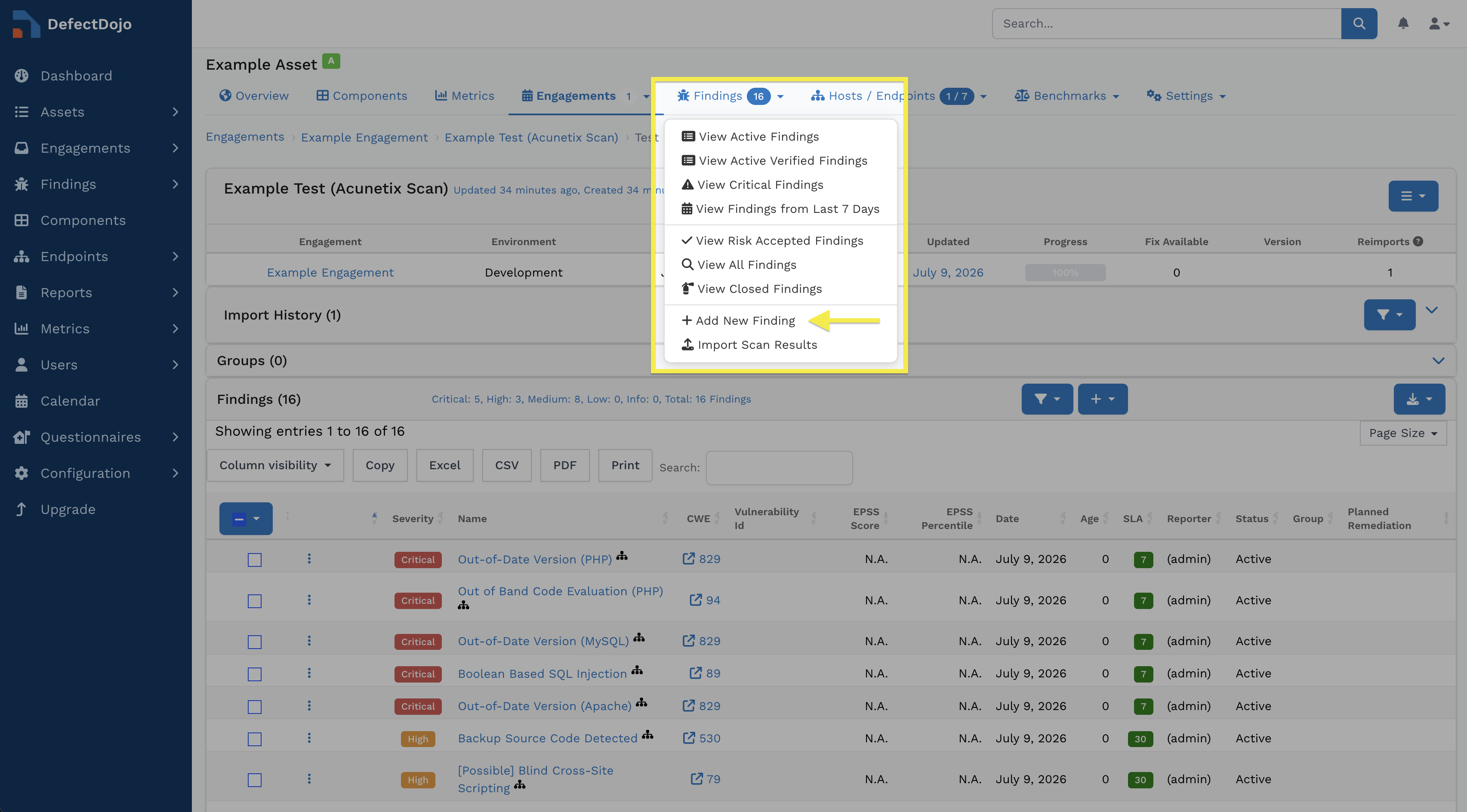Open the findings filter funnel button
Image resolution: width=1467 pixels, height=812 pixels.
click(x=1047, y=399)
